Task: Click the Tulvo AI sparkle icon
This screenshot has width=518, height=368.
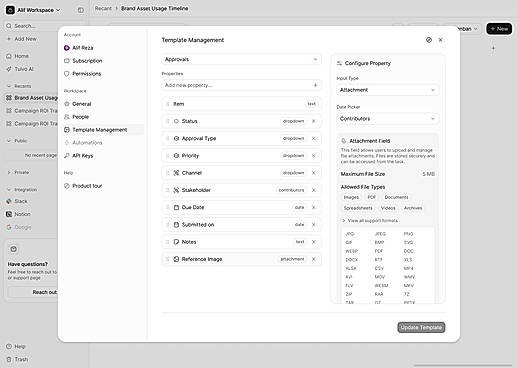Action: tap(9, 69)
